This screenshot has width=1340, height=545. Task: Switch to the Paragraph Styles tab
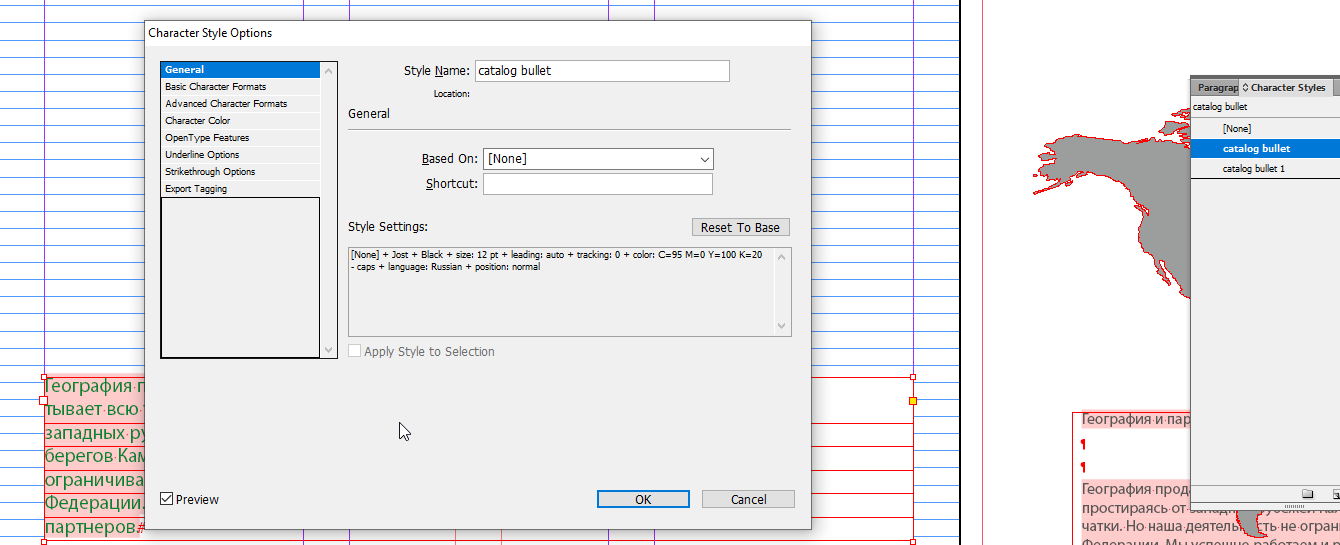(x=1216, y=88)
